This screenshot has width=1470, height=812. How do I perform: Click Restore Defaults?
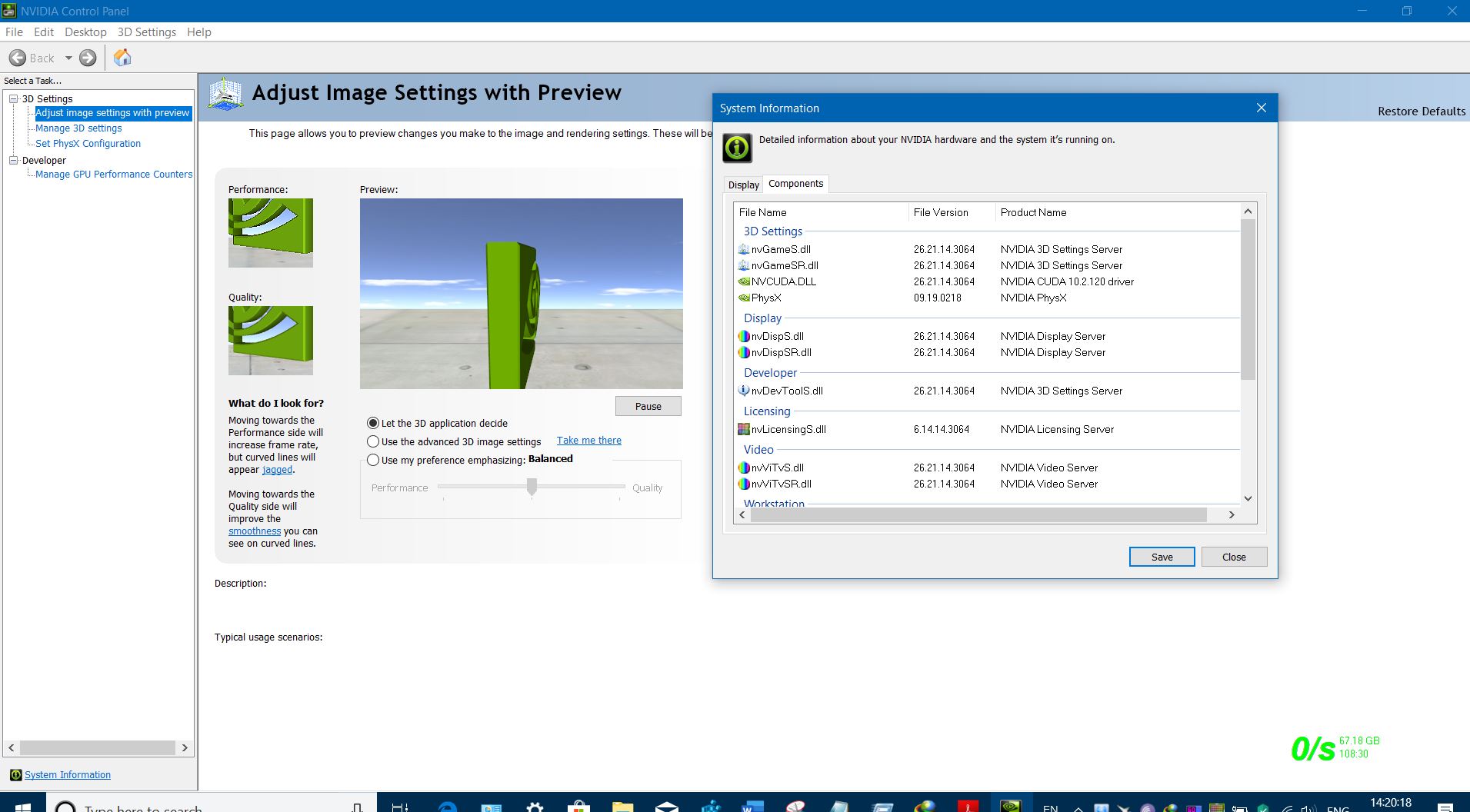tap(1422, 111)
